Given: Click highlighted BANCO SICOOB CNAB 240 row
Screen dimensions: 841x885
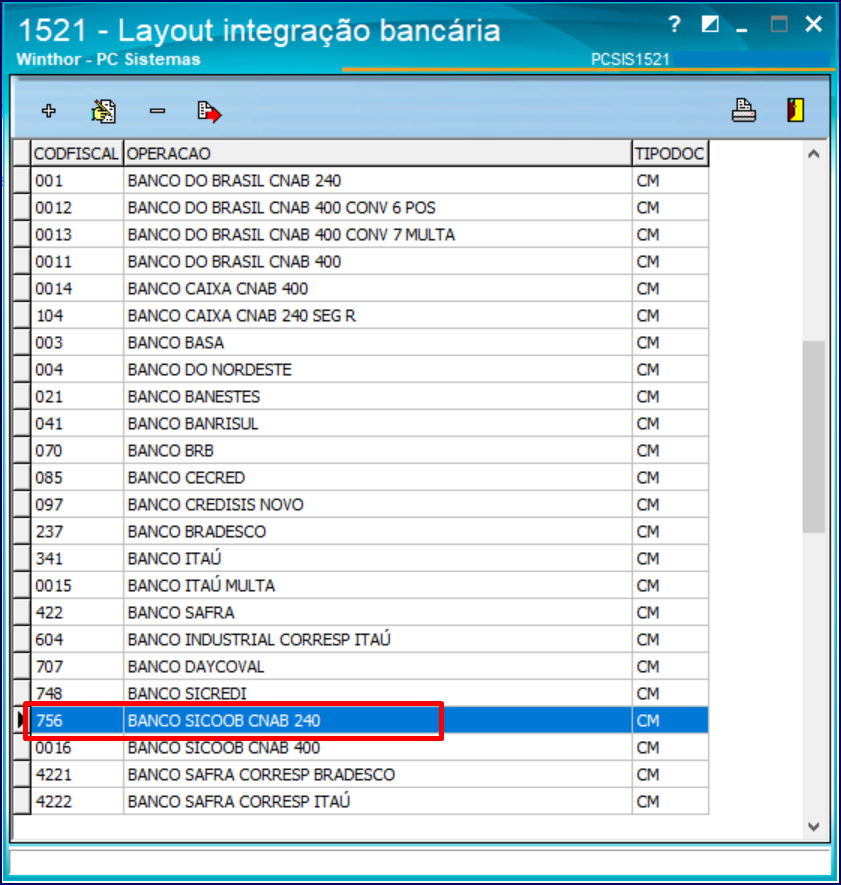Looking at the screenshot, I should 370,721.
